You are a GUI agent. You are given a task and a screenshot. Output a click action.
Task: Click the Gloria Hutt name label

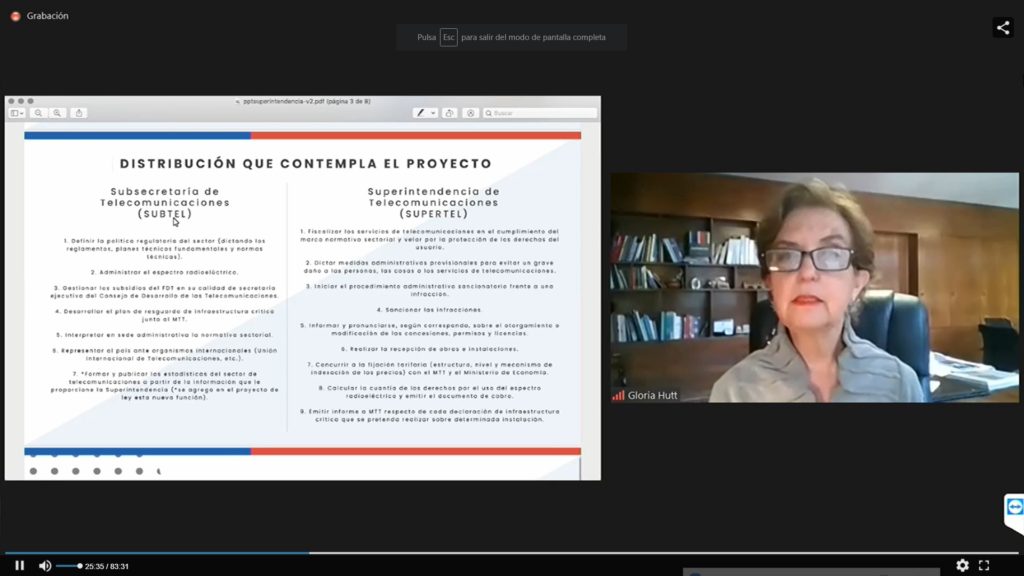pos(652,395)
